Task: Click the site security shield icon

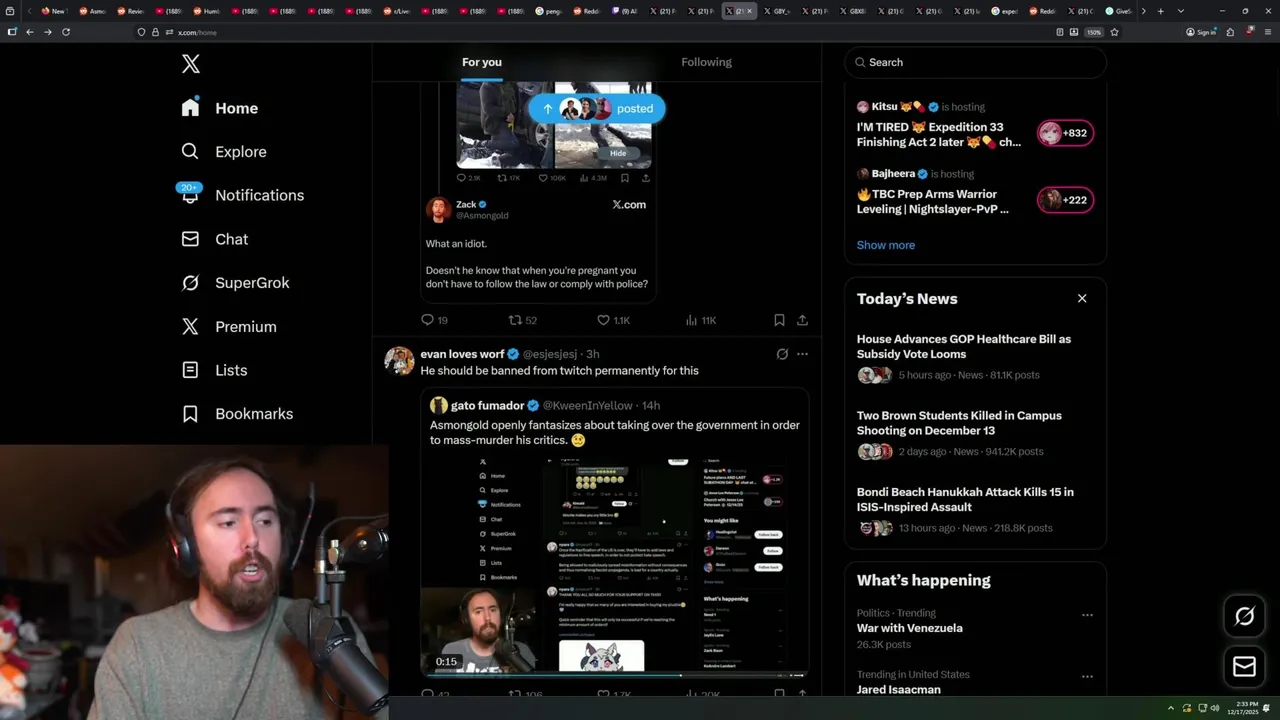Action: (x=142, y=32)
